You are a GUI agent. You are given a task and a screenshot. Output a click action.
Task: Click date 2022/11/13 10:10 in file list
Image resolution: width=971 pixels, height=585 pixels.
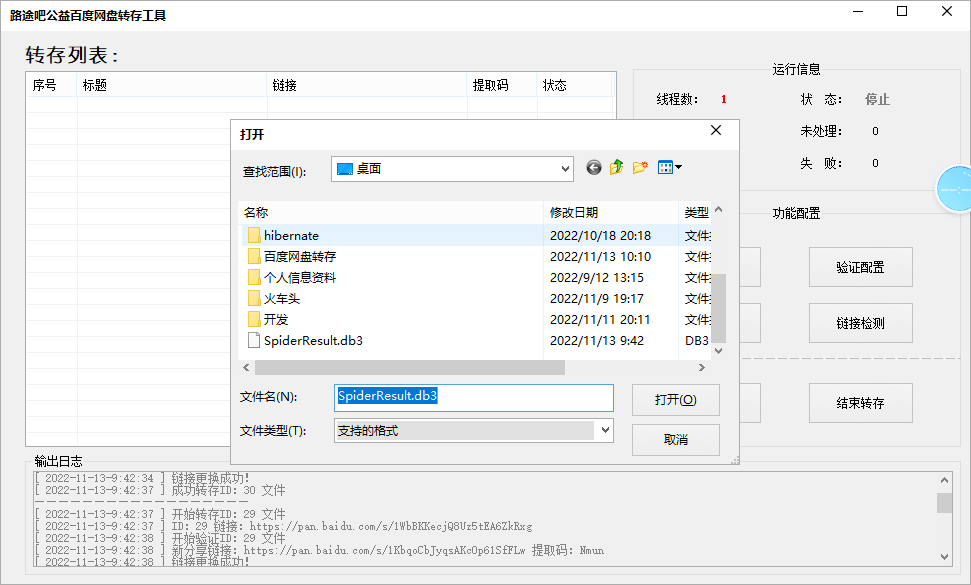coord(601,256)
